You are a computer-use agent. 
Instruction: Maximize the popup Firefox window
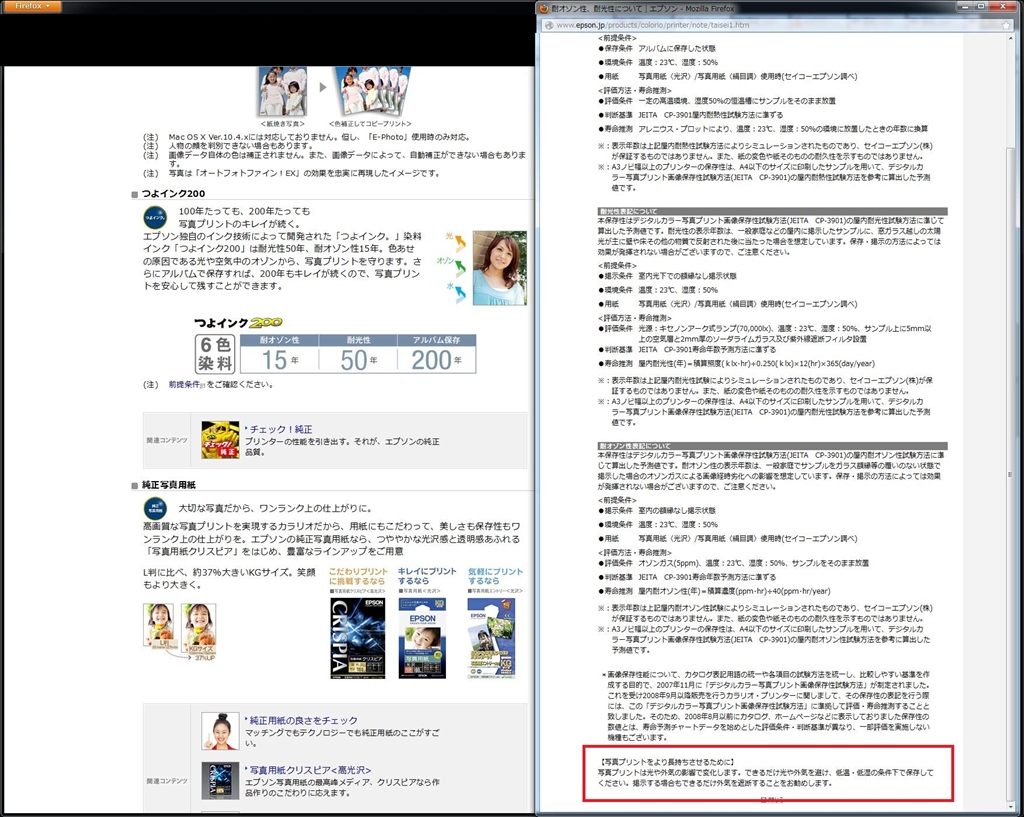click(981, 7)
